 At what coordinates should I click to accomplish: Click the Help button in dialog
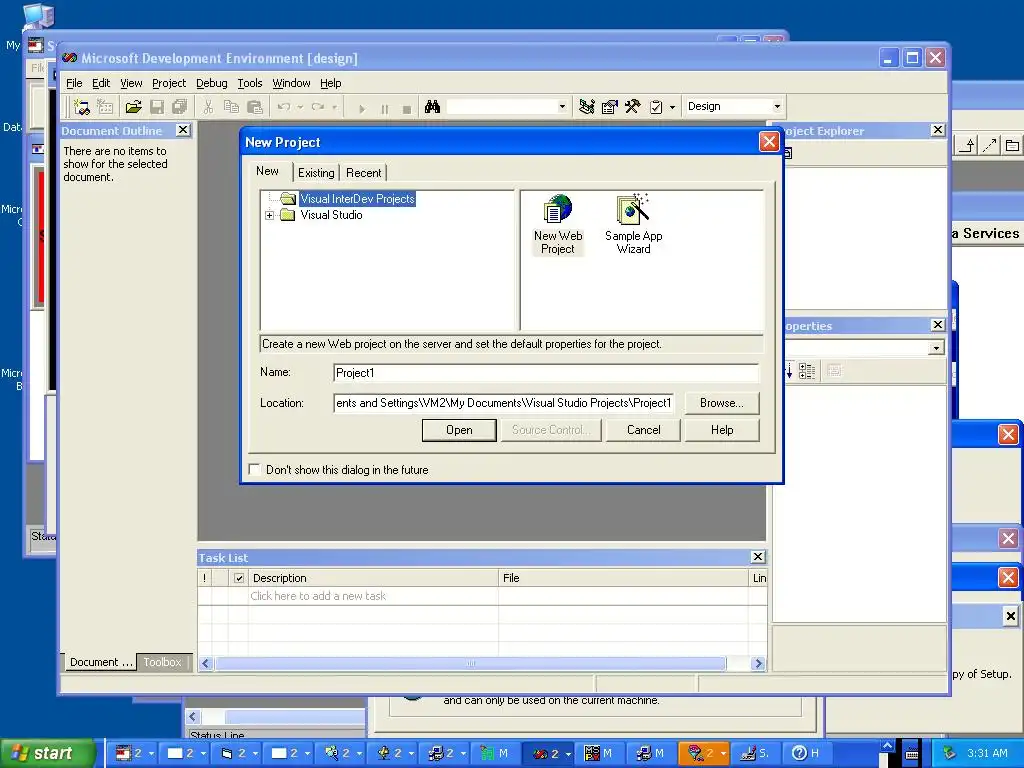coord(722,430)
